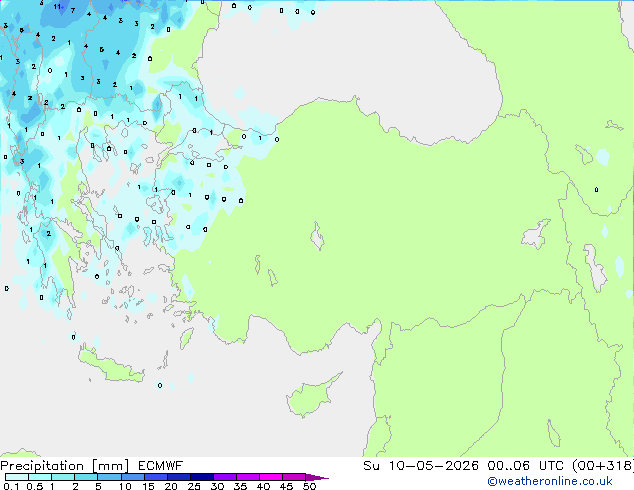Click the '00..06 UTC' time text

pos(525,466)
